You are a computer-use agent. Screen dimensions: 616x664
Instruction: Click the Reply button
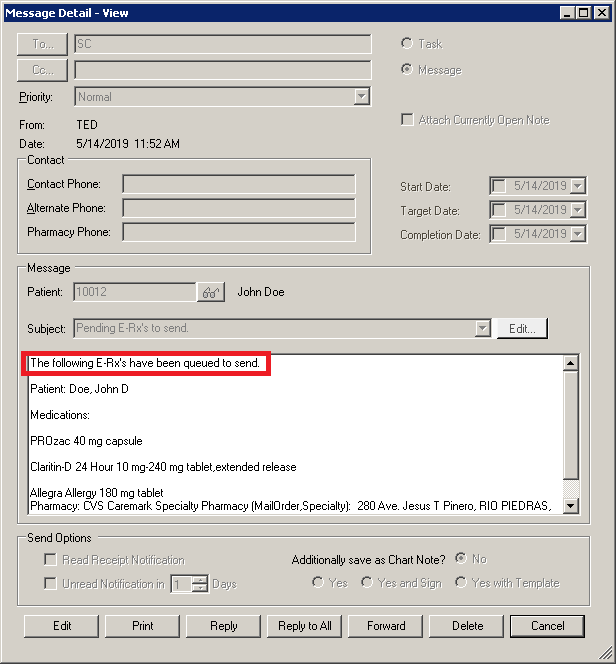coord(223,626)
